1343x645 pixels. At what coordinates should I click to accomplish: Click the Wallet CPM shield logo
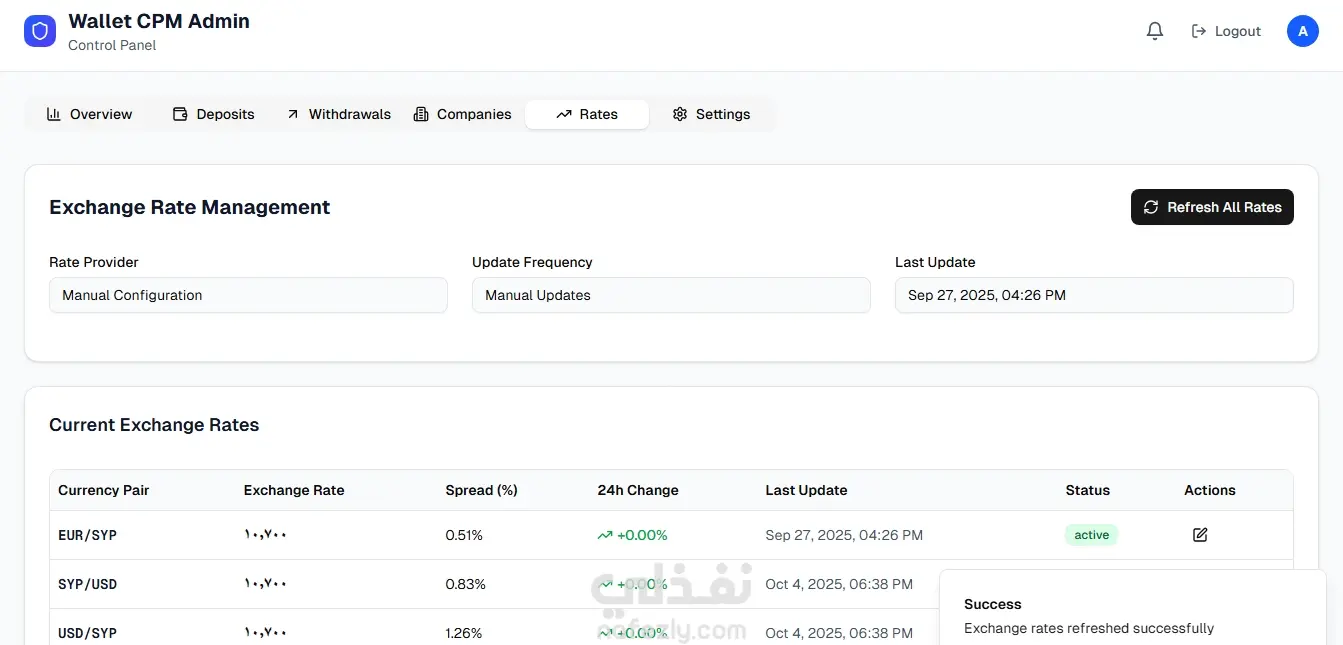40,31
